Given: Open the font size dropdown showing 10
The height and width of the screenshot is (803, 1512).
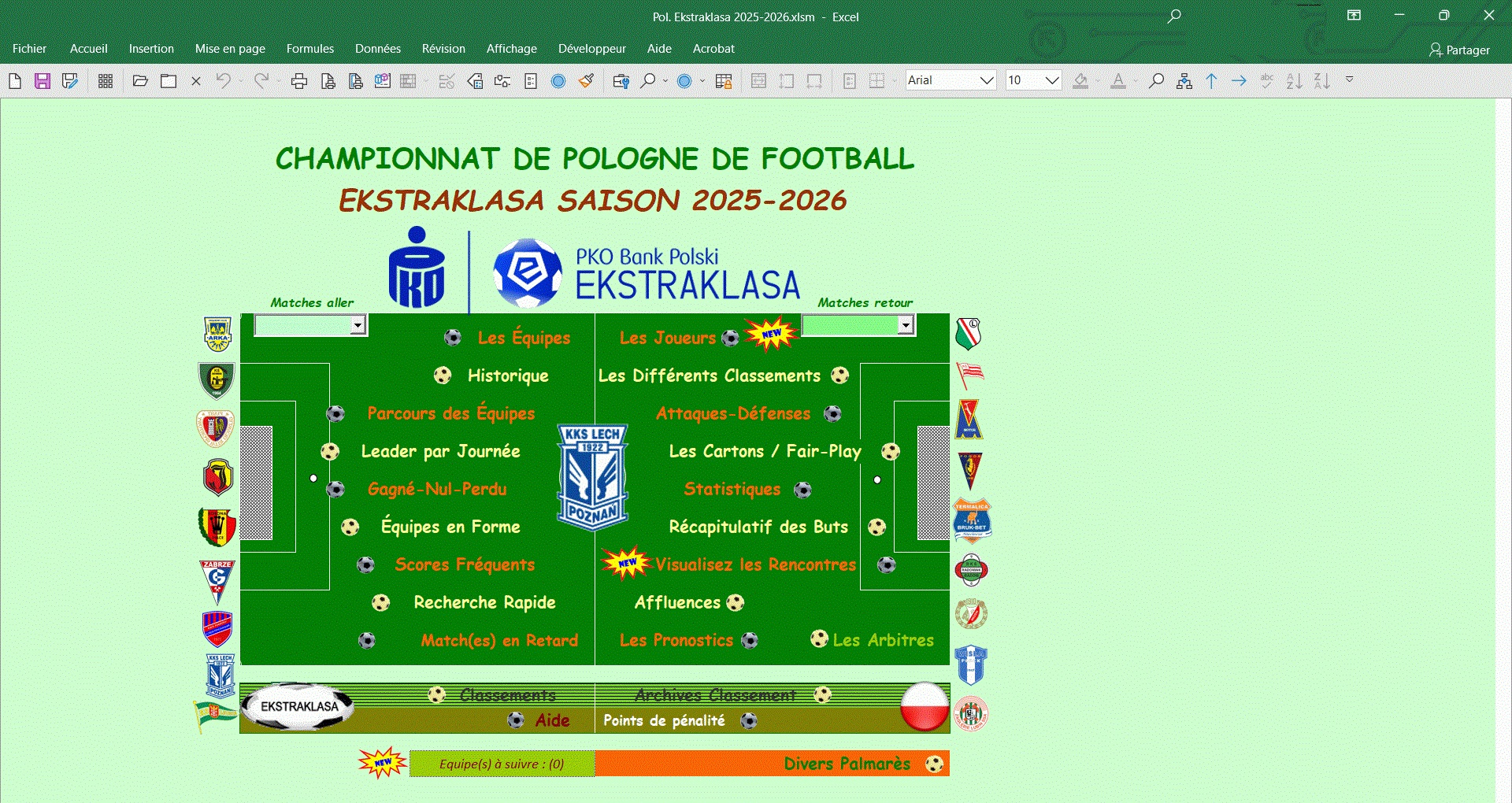Looking at the screenshot, I should (x=1051, y=80).
